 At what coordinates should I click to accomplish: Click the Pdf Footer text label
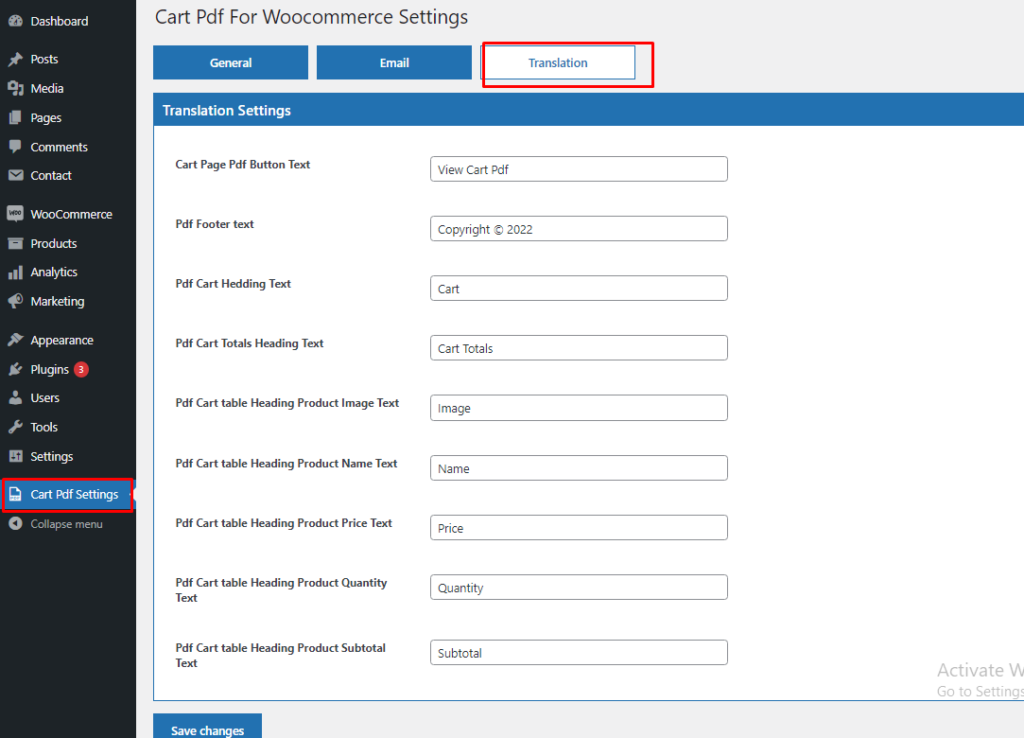214,224
